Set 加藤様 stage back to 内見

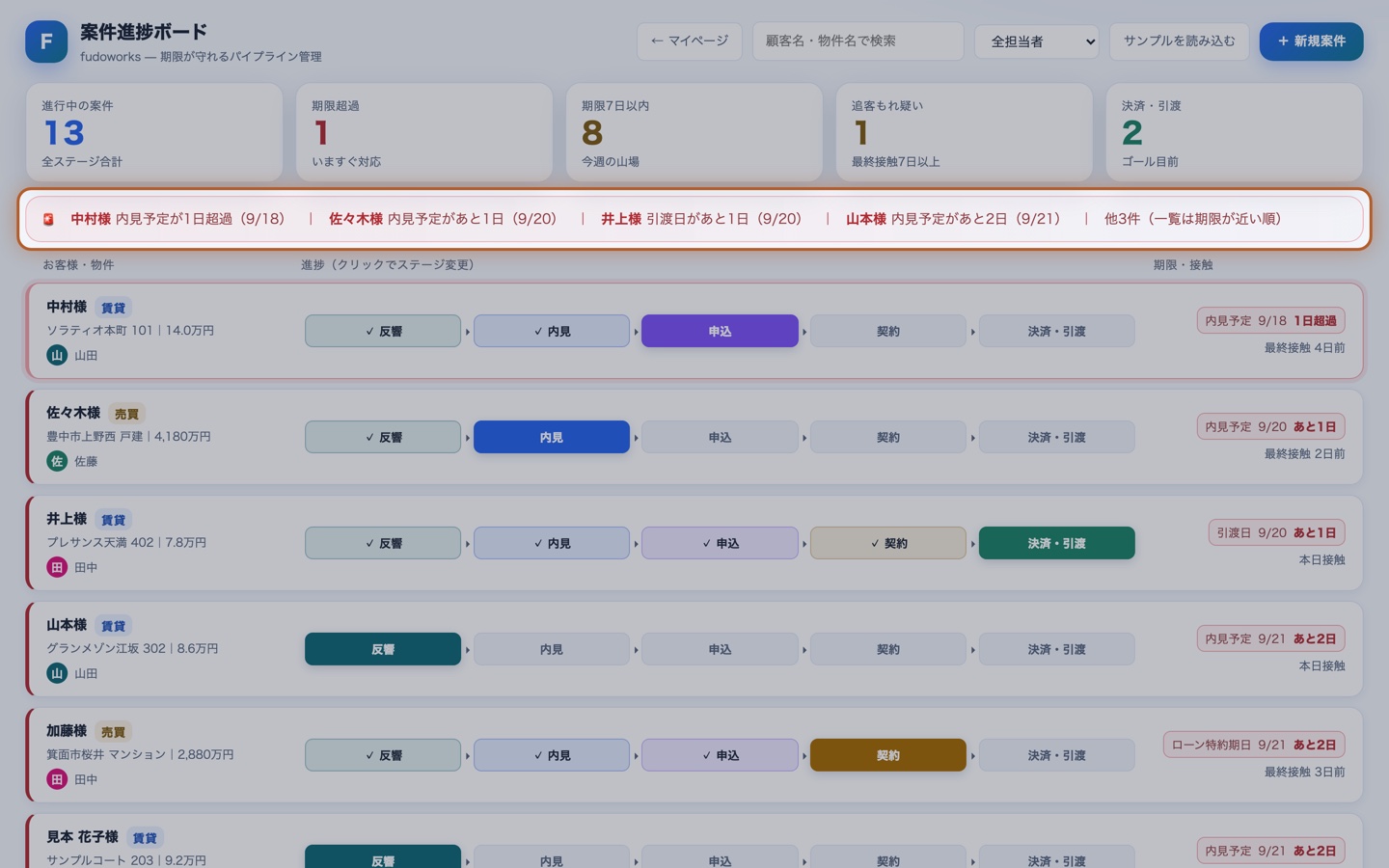552,755
